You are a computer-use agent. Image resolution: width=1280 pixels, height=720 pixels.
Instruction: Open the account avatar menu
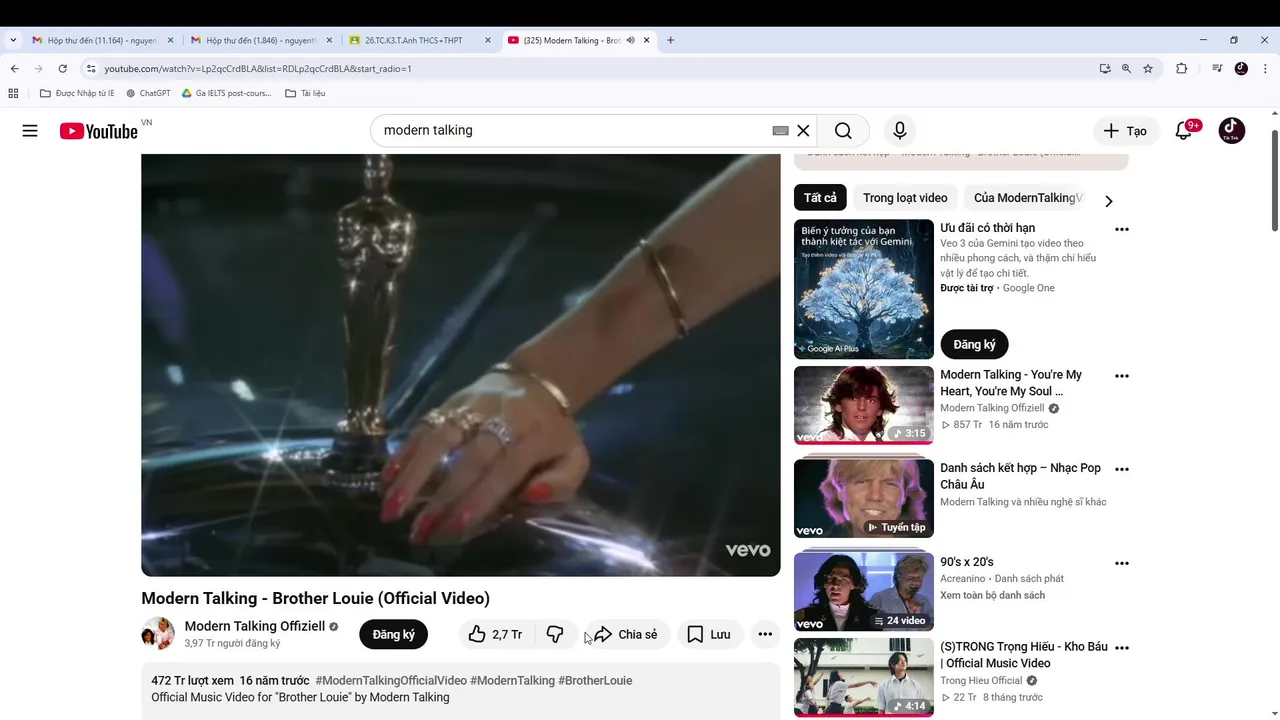pos(1232,131)
